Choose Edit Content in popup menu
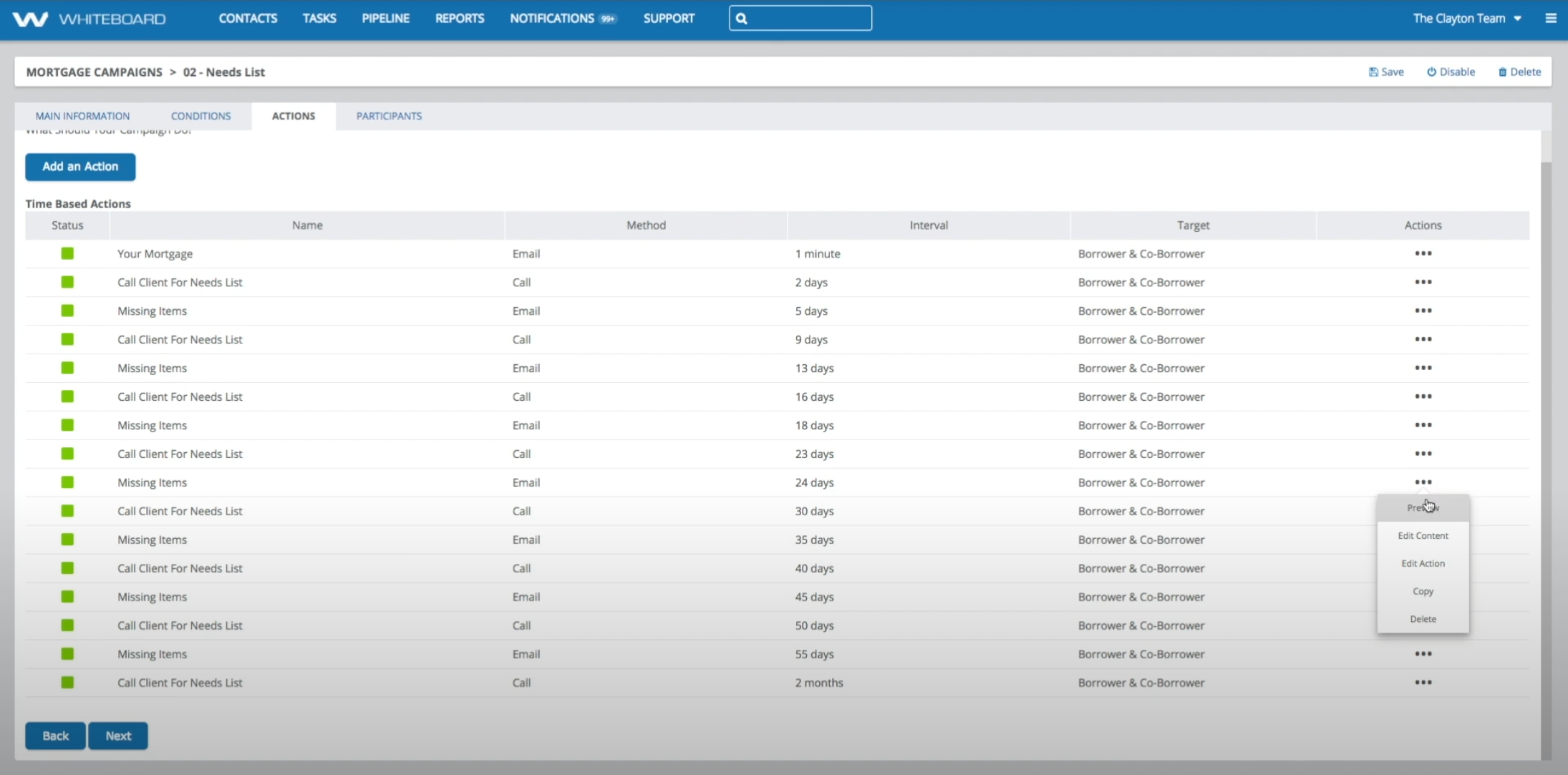 [x=1423, y=535]
